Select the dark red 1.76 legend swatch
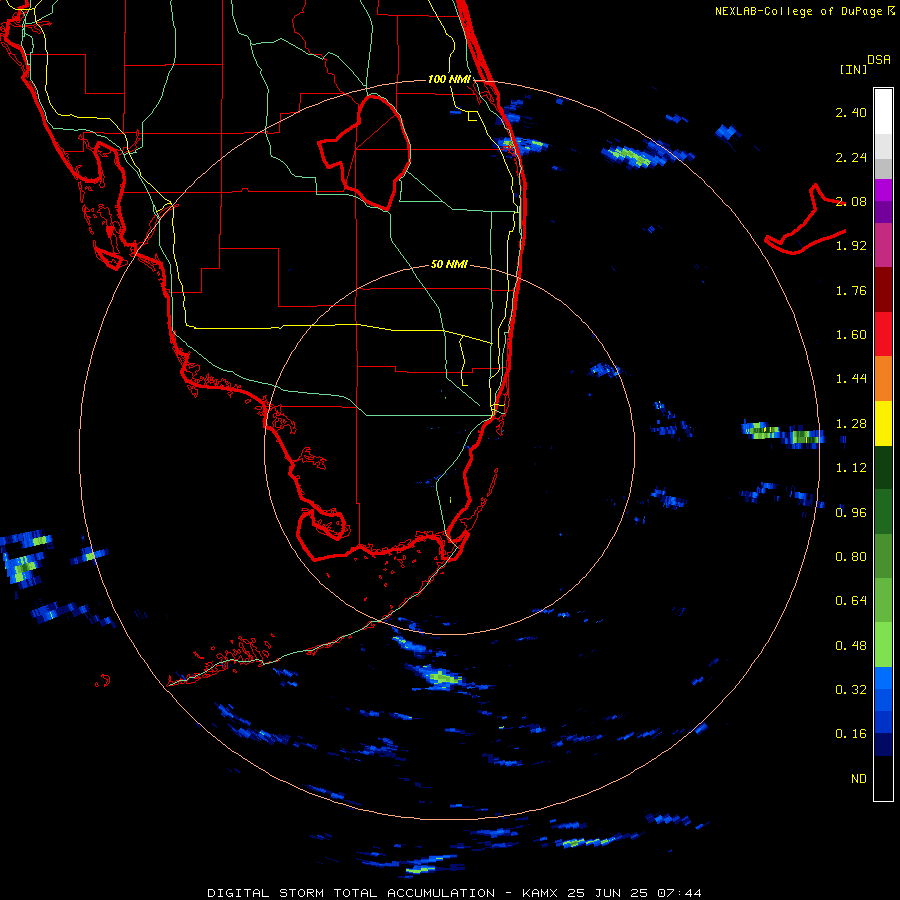The image size is (900, 900). pyautogui.click(x=883, y=290)
